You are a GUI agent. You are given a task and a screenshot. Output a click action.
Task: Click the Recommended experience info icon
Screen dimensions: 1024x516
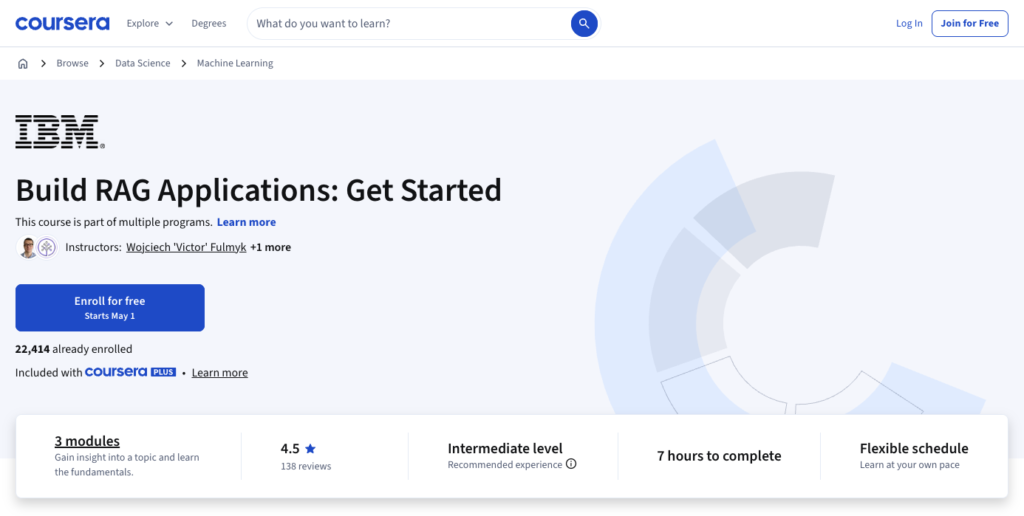[571, 464]
